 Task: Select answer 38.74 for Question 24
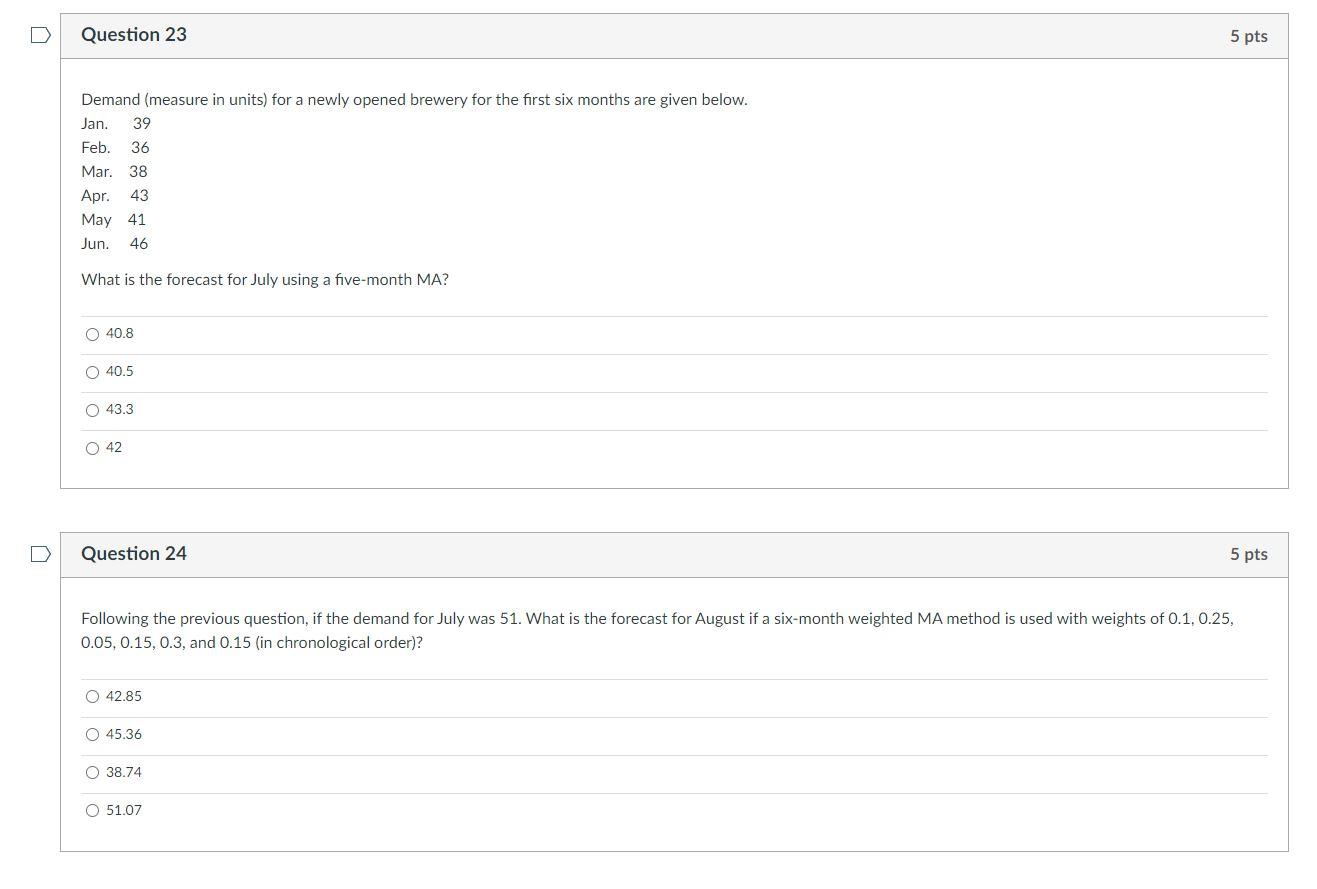[92, 772]
